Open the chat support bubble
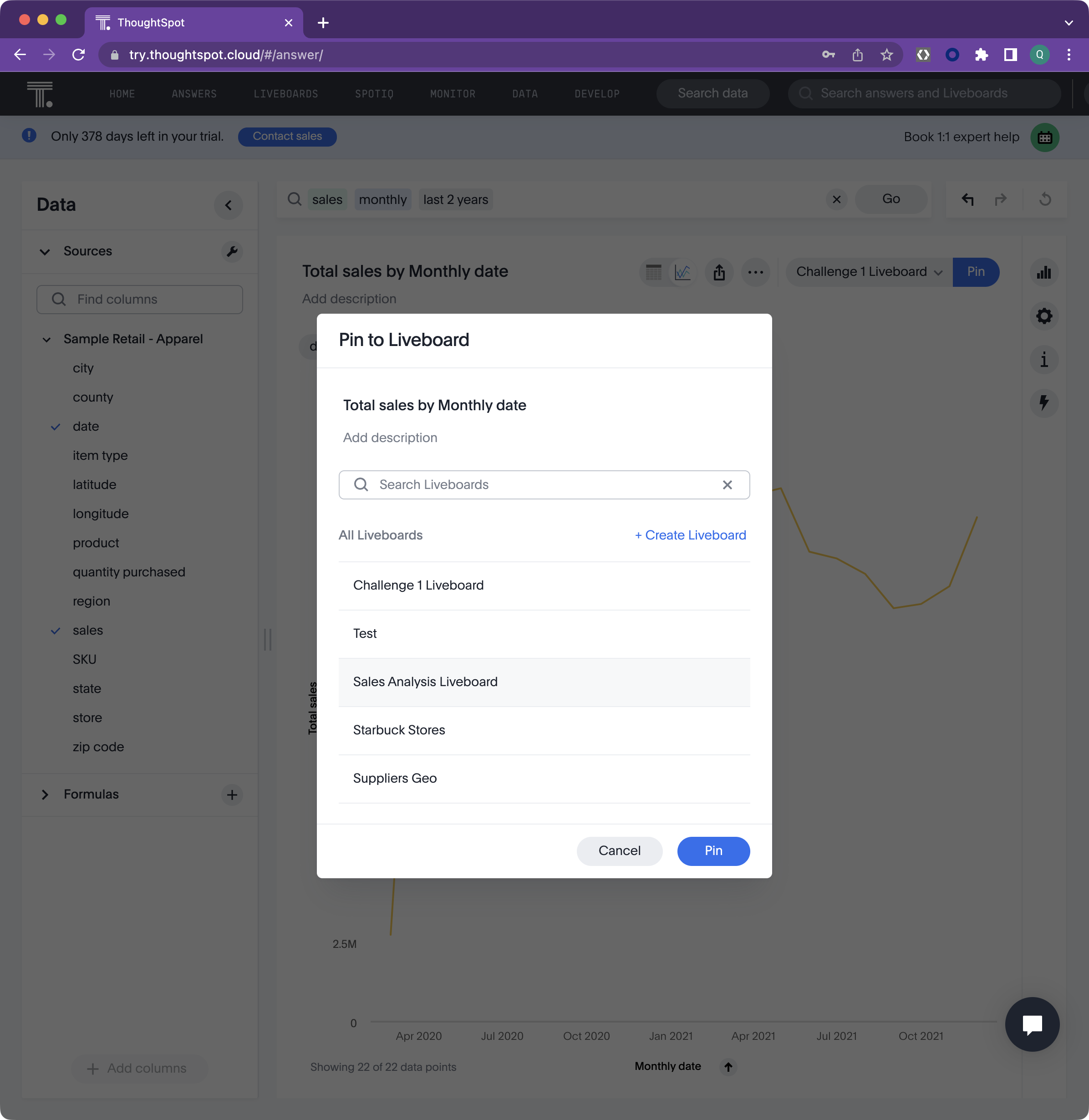This screenshot has width=1089, height=1120. 1033,1024
